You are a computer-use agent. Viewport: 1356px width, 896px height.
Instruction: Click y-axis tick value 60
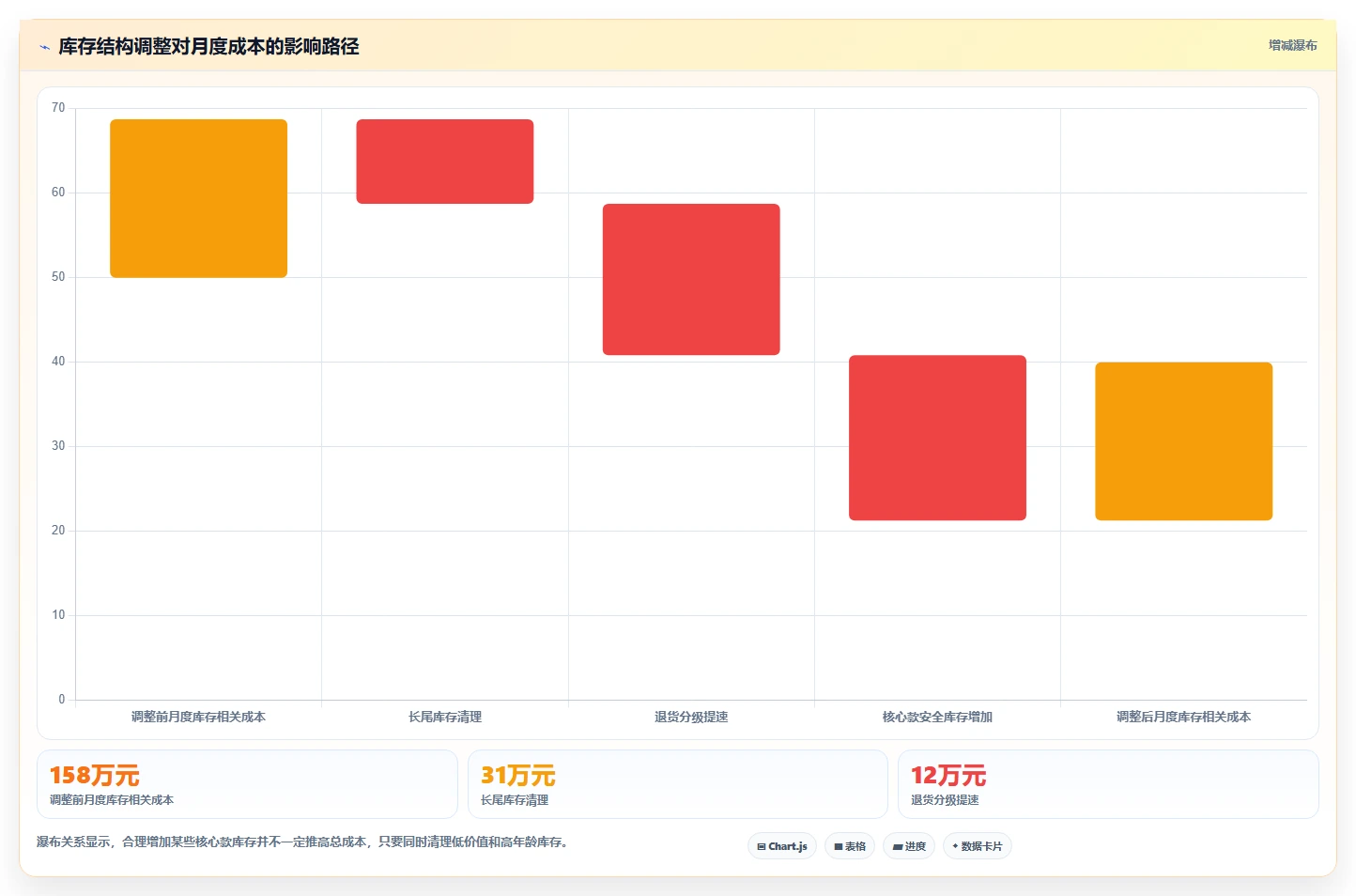click(x=58, y=193)
